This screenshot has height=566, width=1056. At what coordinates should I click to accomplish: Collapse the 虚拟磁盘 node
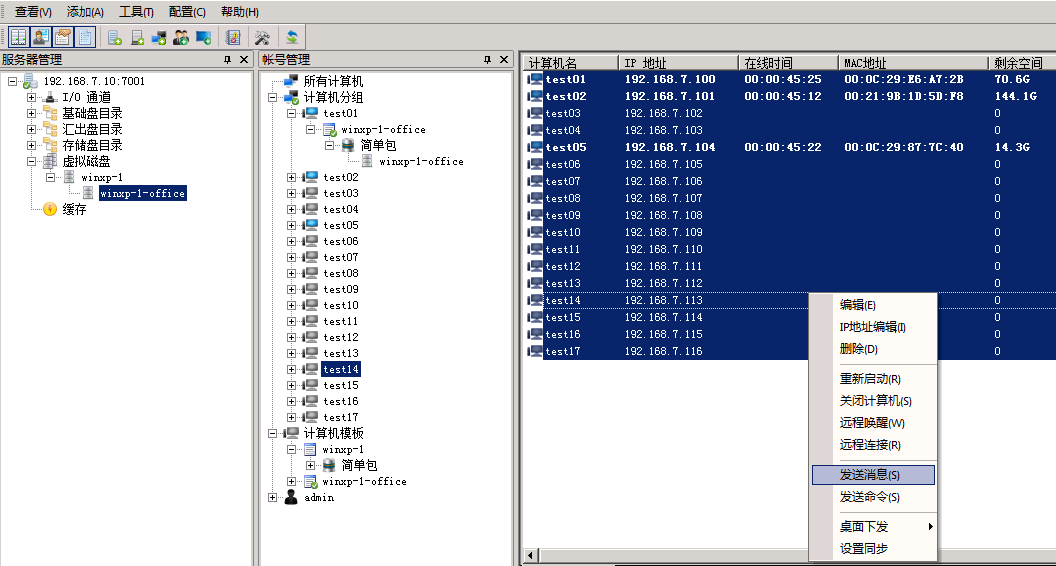pyautogui.click(x=31, y=162)
